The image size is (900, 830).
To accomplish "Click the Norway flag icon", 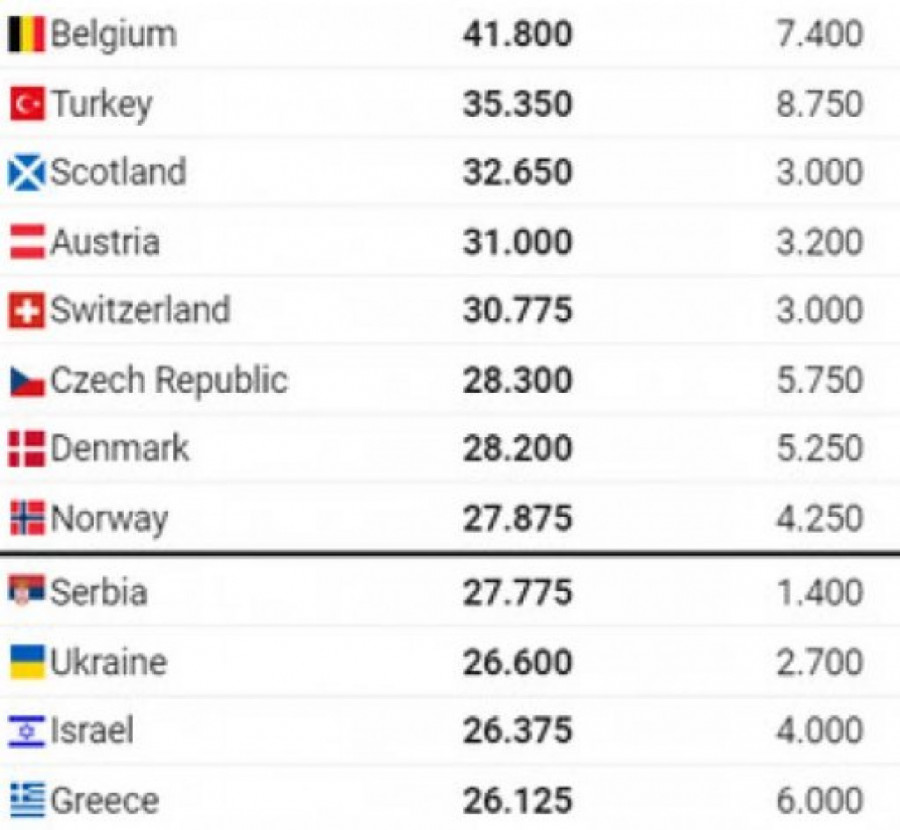I will pyautogui.click(x=27, y=518).
